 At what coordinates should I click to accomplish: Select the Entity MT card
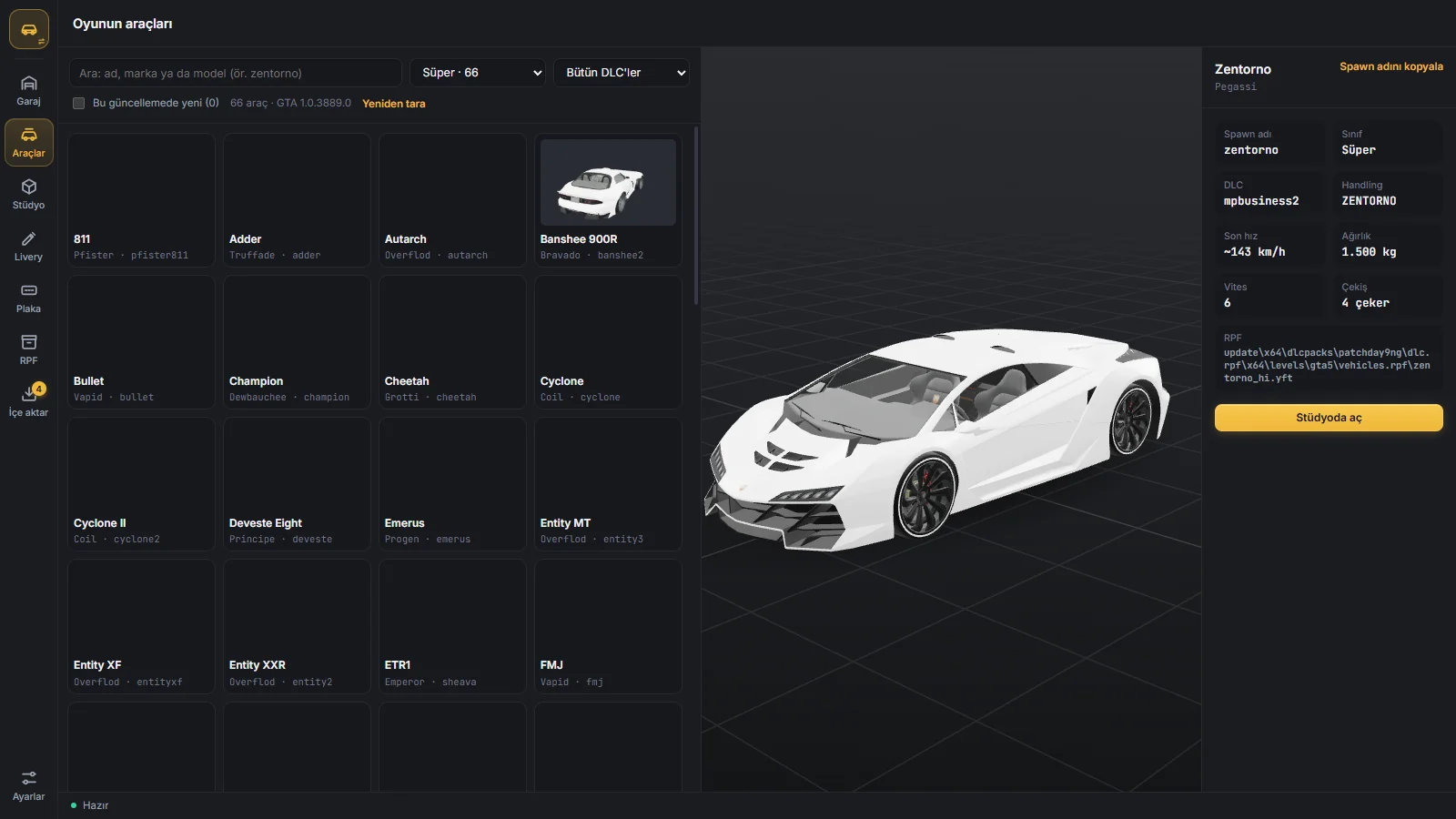point(608,484)
